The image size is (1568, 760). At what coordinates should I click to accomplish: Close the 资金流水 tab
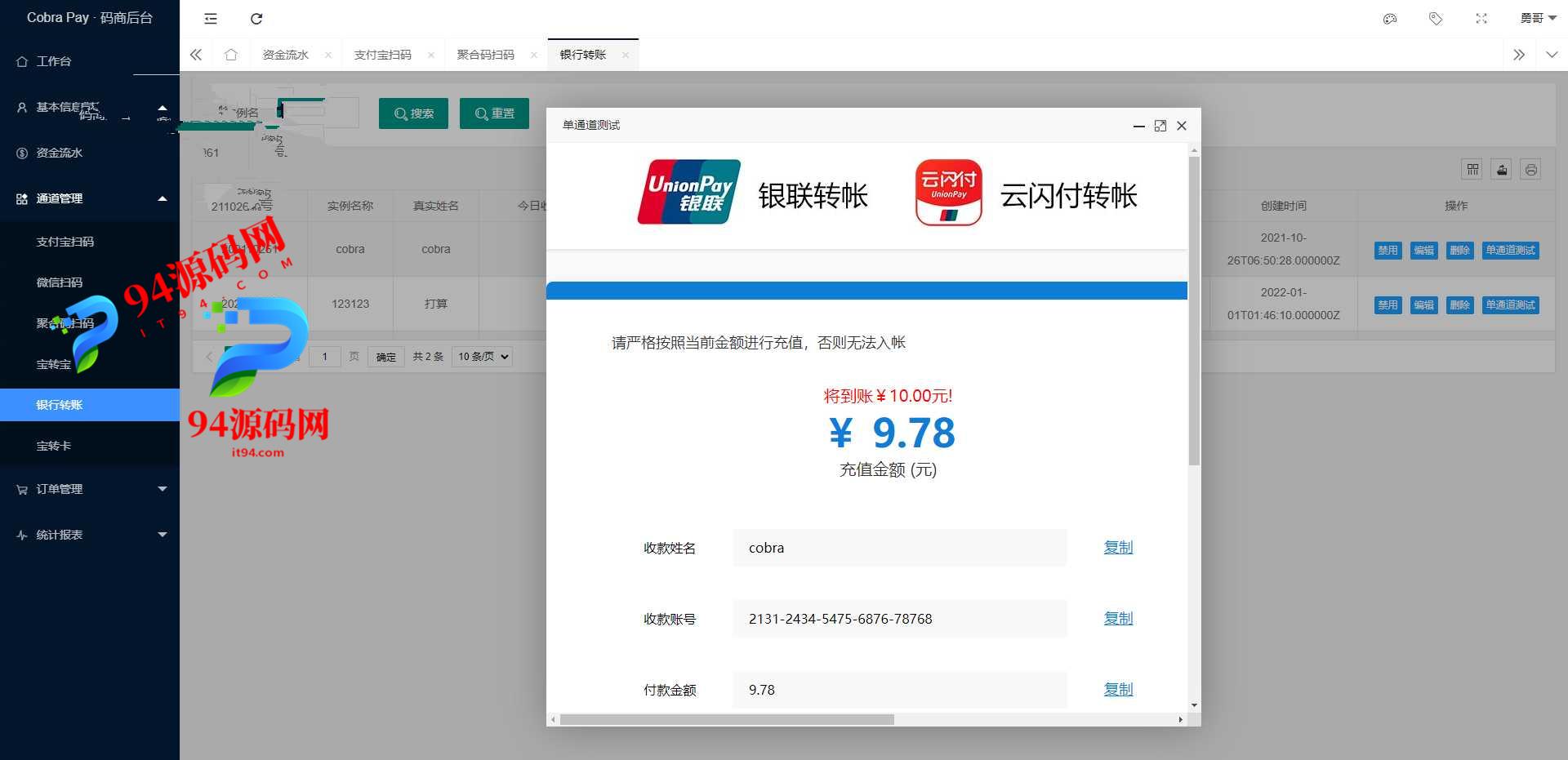pos(328,55)
